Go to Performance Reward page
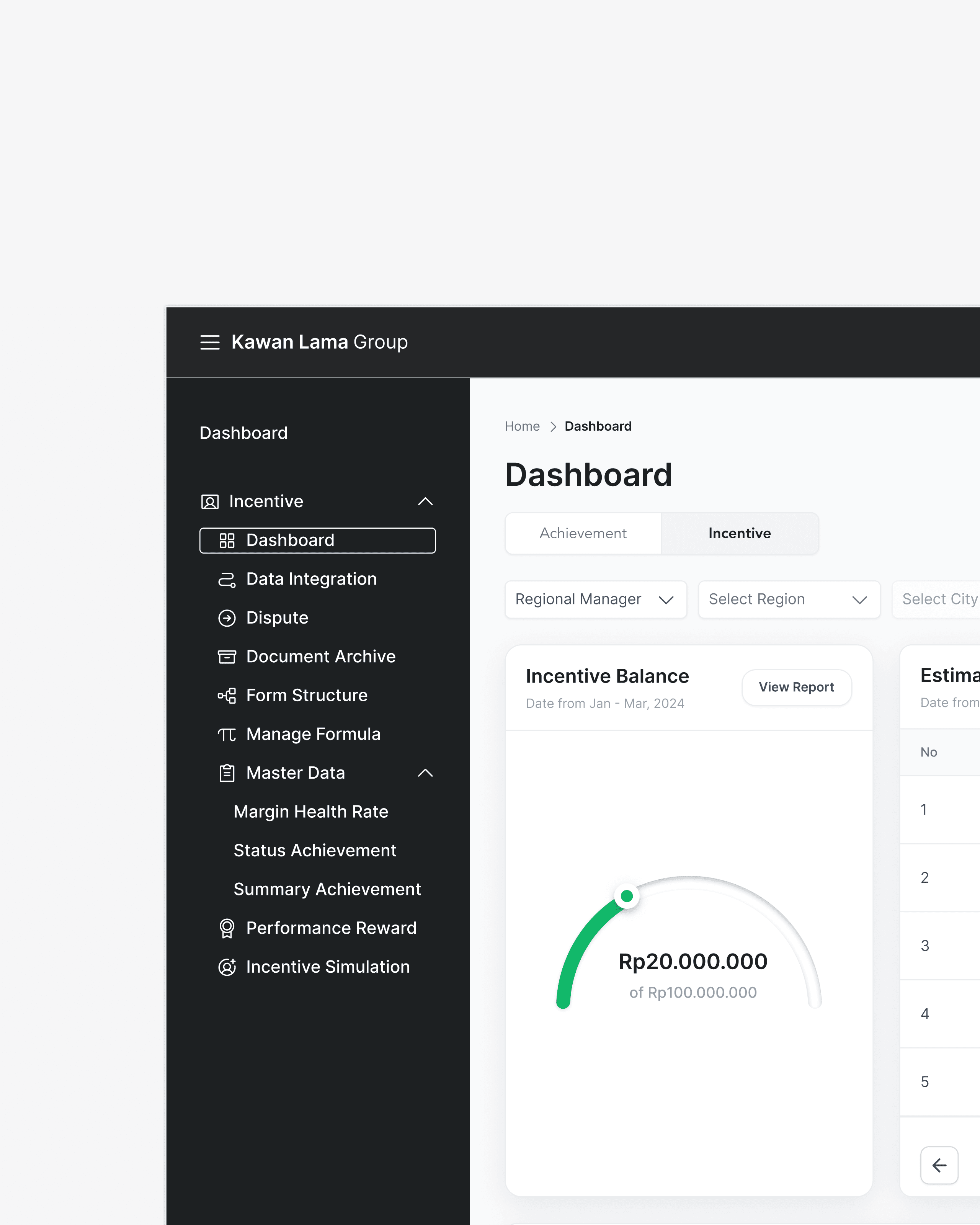The height and width of the screenshot is (1225, 980). (331, 928)
